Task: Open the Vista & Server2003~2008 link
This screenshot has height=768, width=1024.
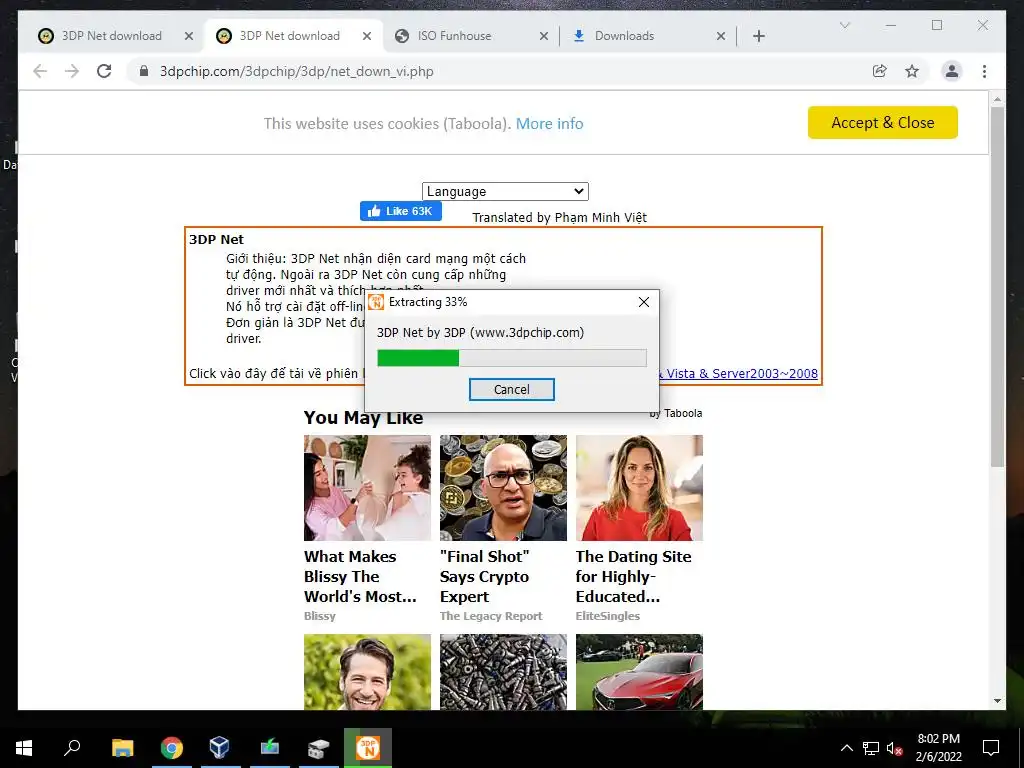Action: [x=741, y=374]
